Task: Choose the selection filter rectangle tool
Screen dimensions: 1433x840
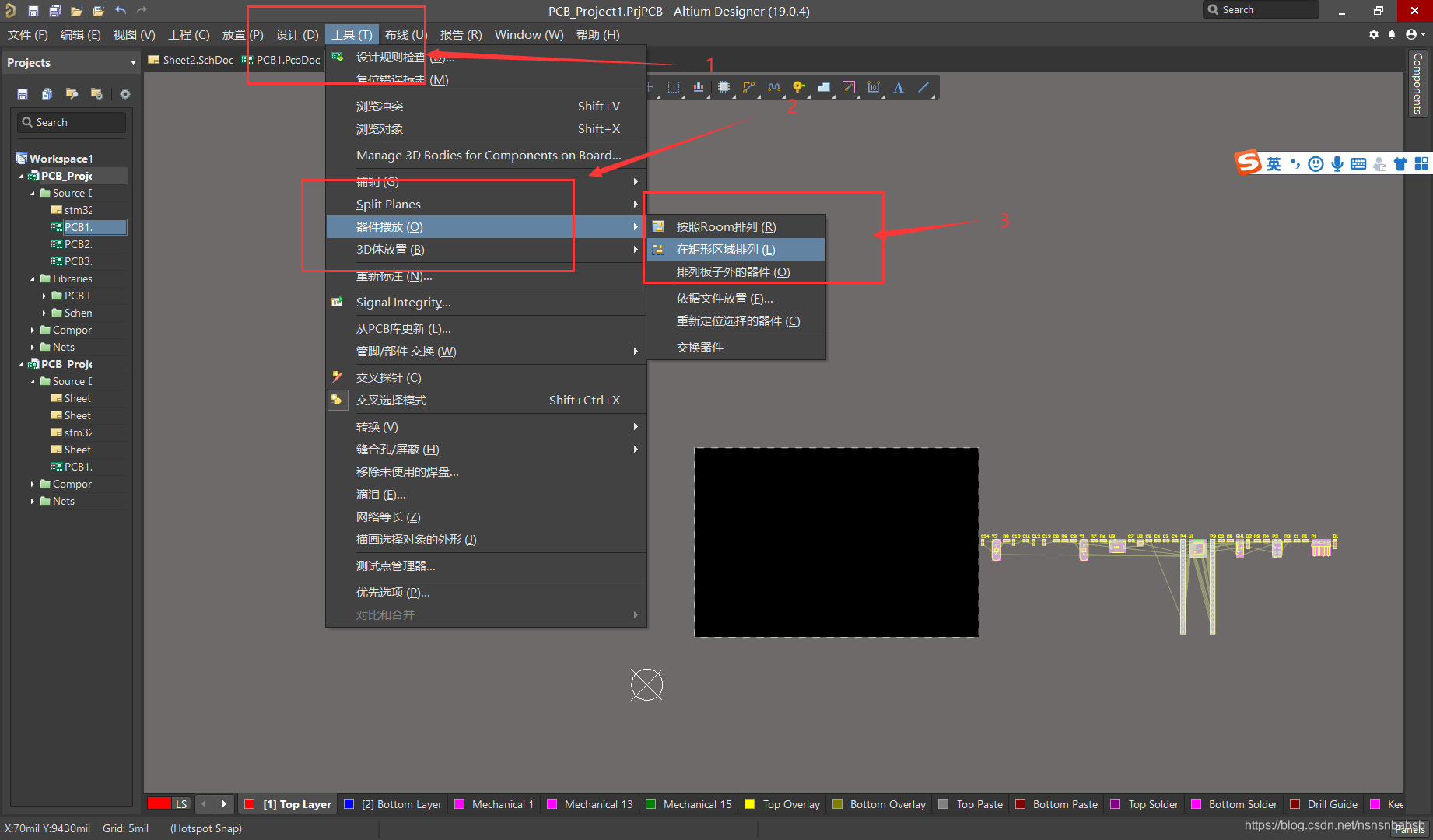Action: (x=674, y=87)
